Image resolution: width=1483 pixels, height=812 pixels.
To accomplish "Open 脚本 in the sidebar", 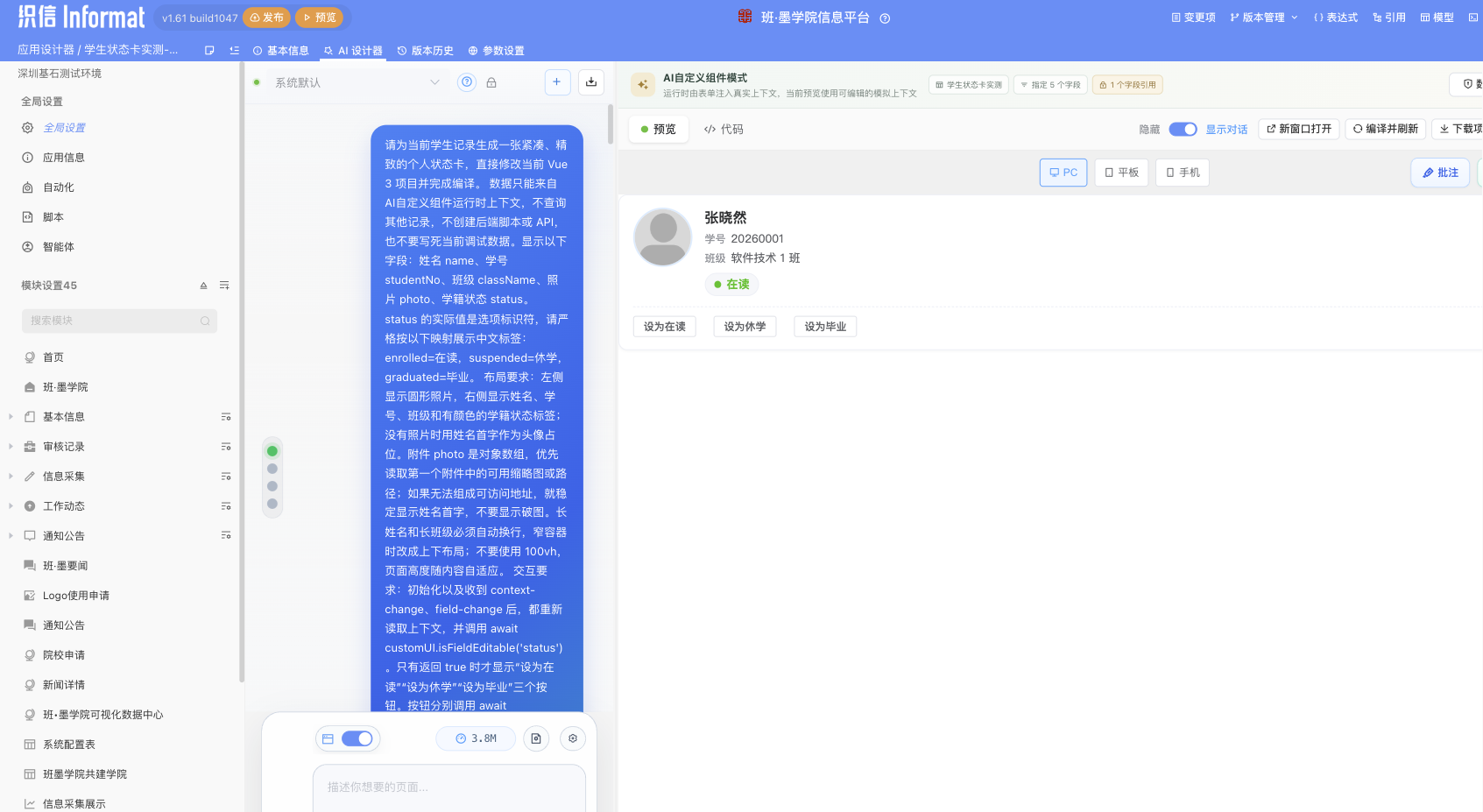I will (53, 217).
